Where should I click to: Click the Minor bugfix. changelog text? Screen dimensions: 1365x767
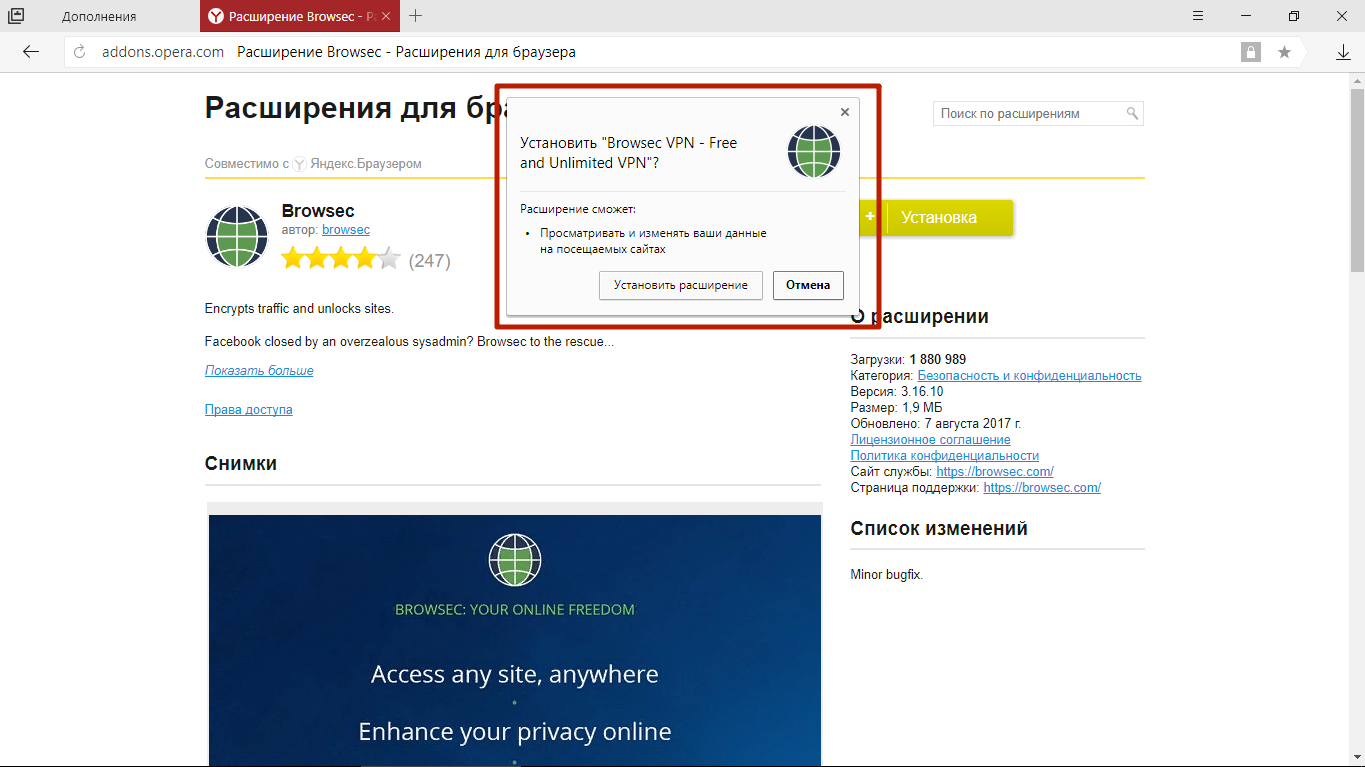[887, 575]
